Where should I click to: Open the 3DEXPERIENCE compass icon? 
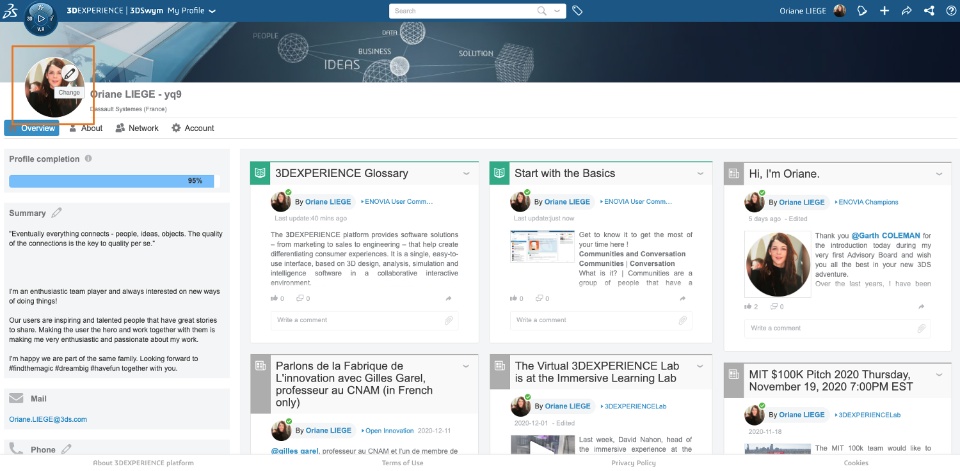coord(41,18)
